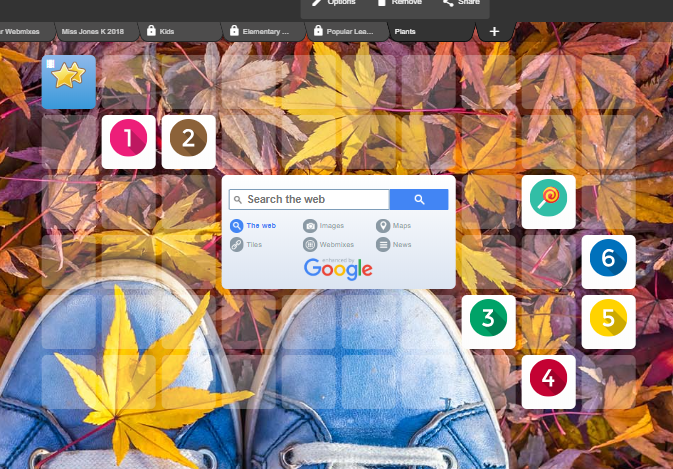Viewport: 673px width, 469px height.
Task: Select Tiles search option
Action: (x=246, y=245)
